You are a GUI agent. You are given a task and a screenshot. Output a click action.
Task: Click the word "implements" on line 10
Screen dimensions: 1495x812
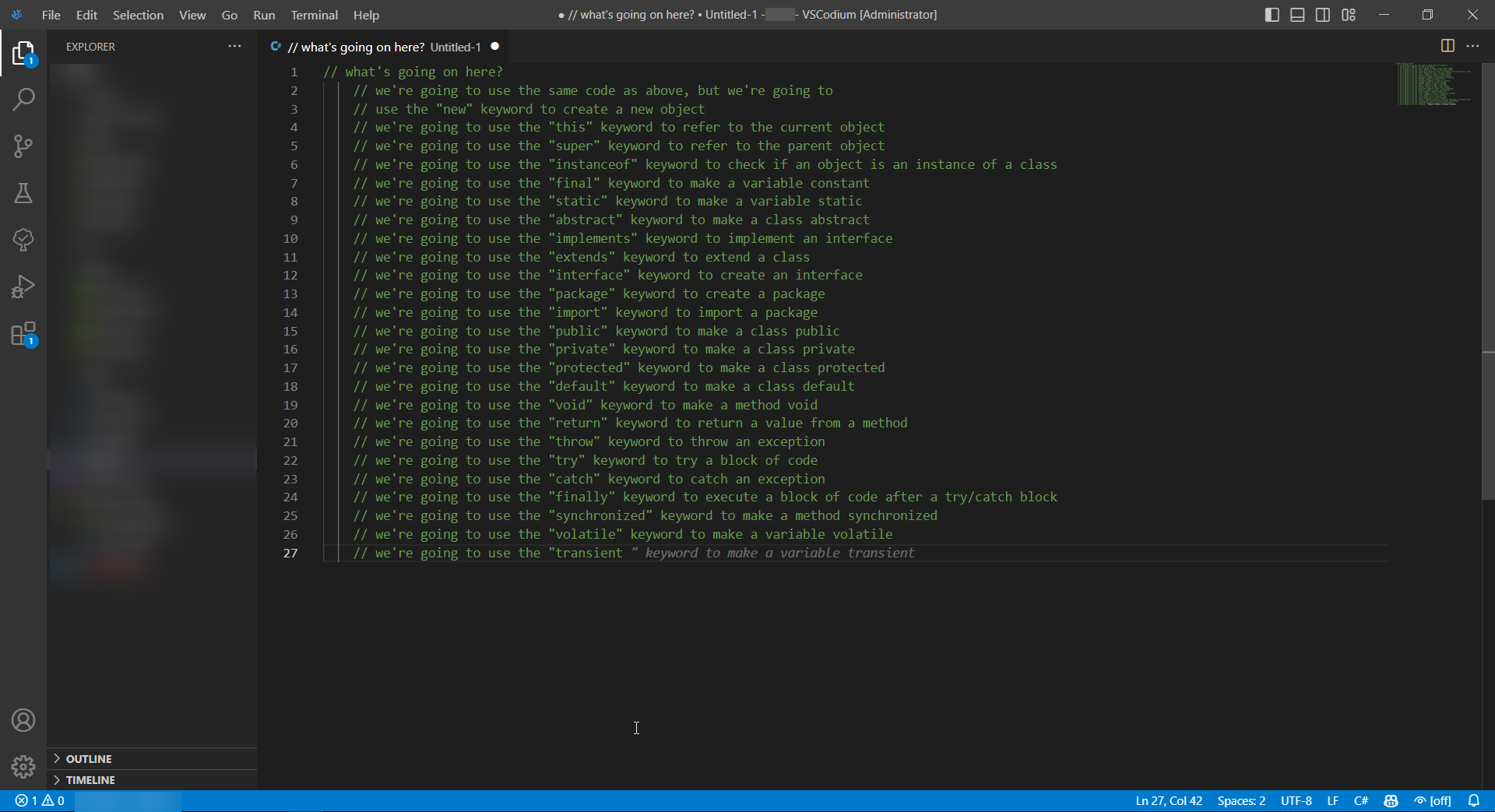coord(593,238)
